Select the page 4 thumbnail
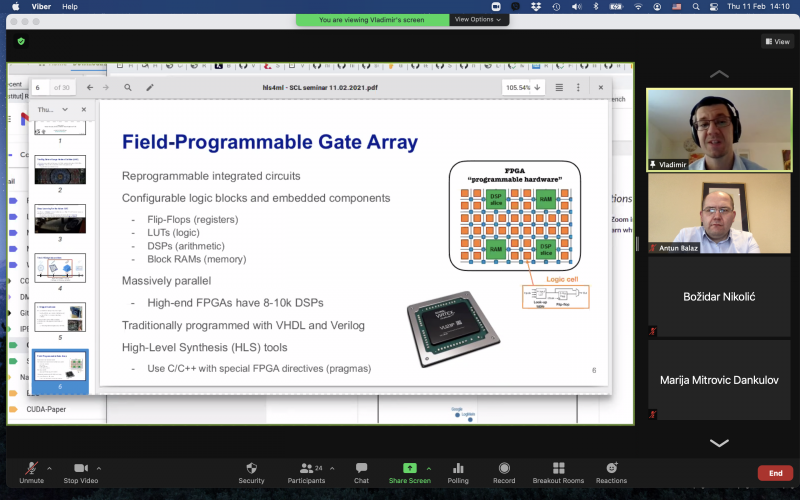Screen dimensions: 800x500 click(x=60, y=268)
